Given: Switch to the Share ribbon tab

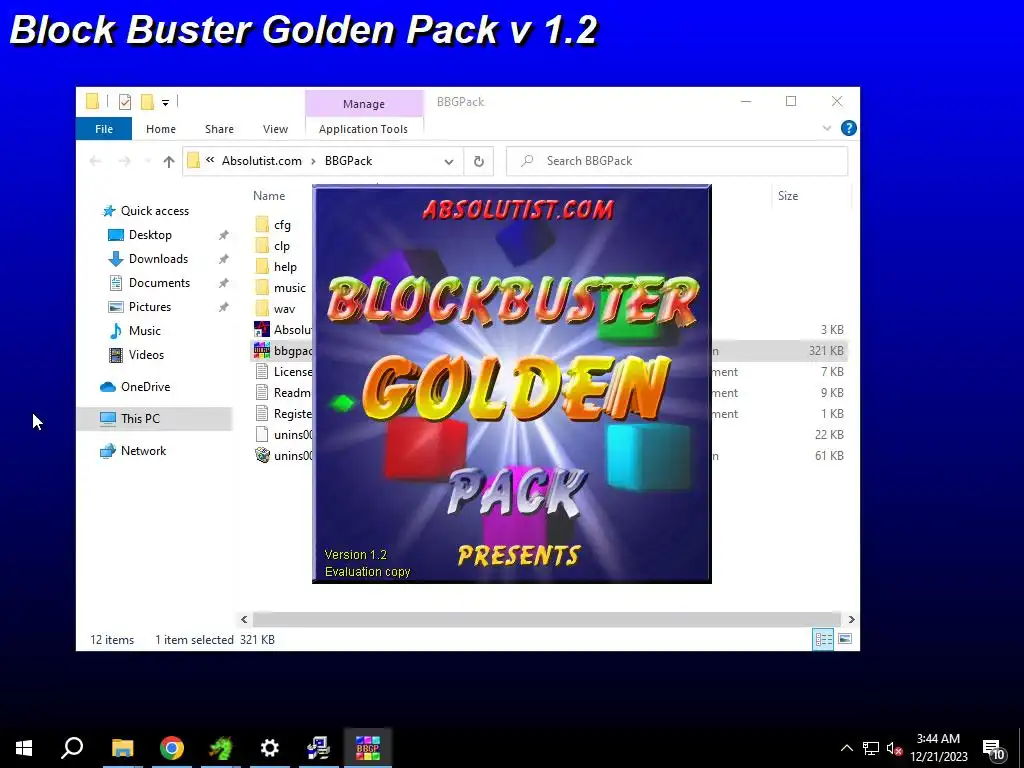Looking at the screenshot, I should click(x=219, y=129).
